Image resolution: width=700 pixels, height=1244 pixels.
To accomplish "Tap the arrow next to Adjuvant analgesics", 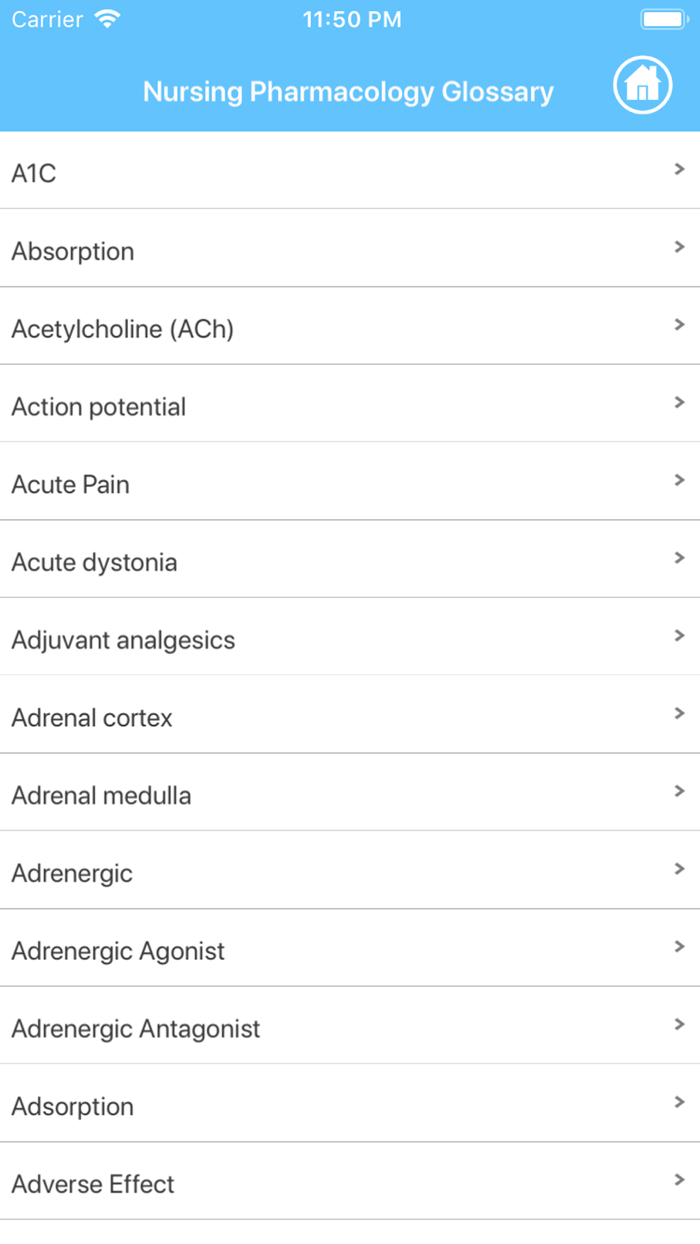I will (x=679, y=636).
